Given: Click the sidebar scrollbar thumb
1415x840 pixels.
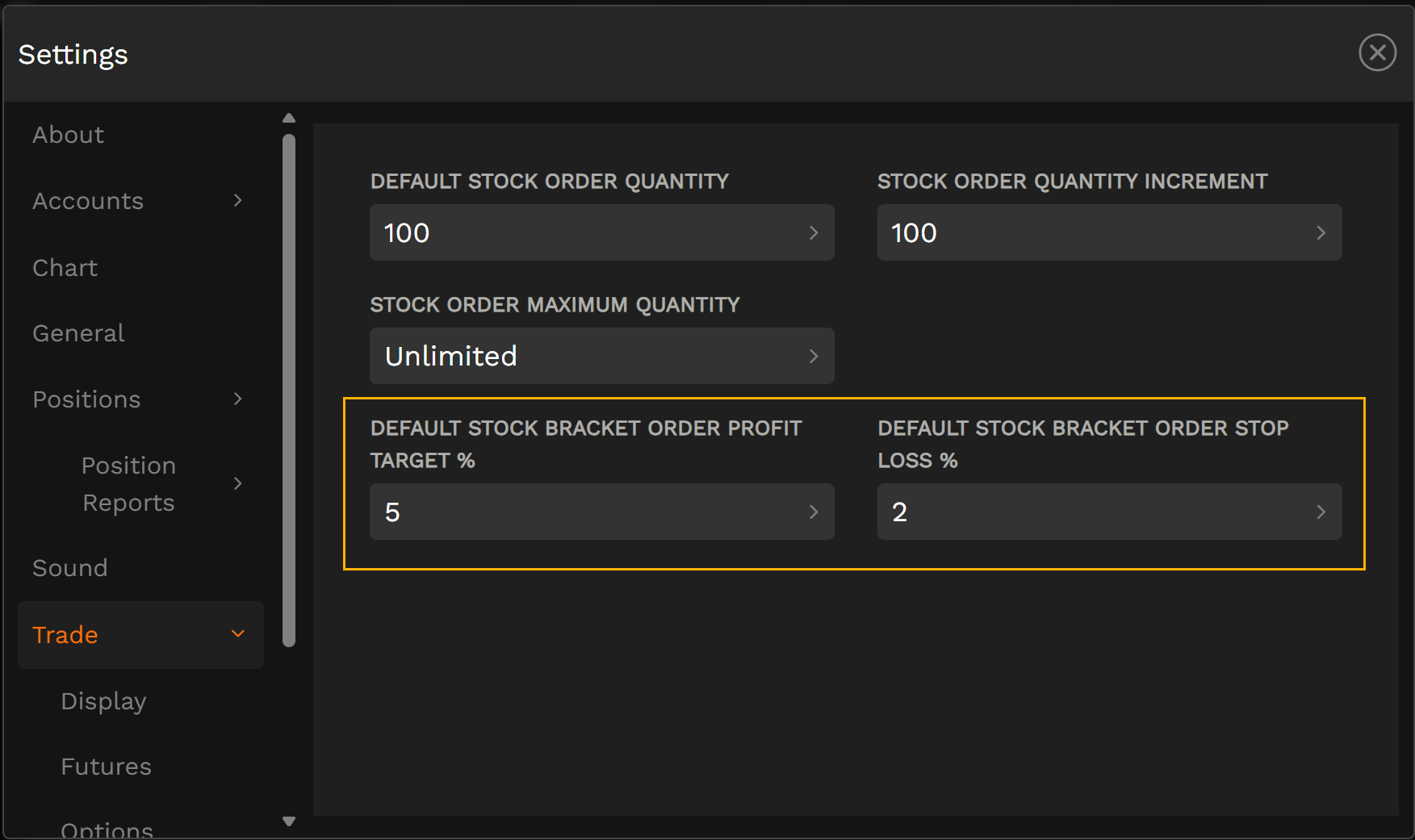Looking at the screenshot, I should point(289,391).
